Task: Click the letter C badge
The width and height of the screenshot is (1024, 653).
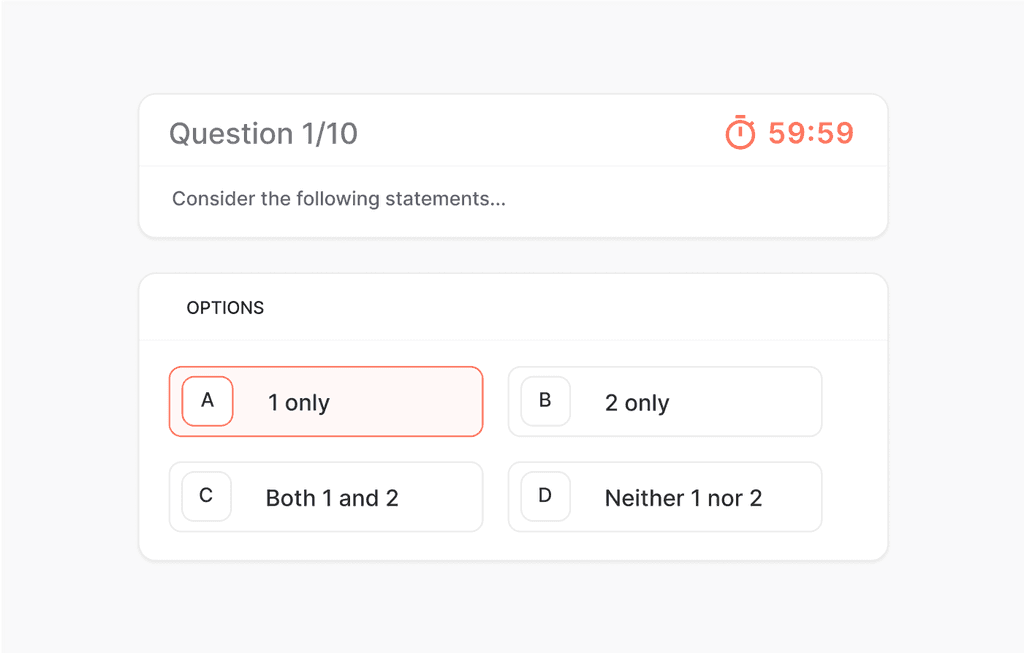Action: coord(206,496)
